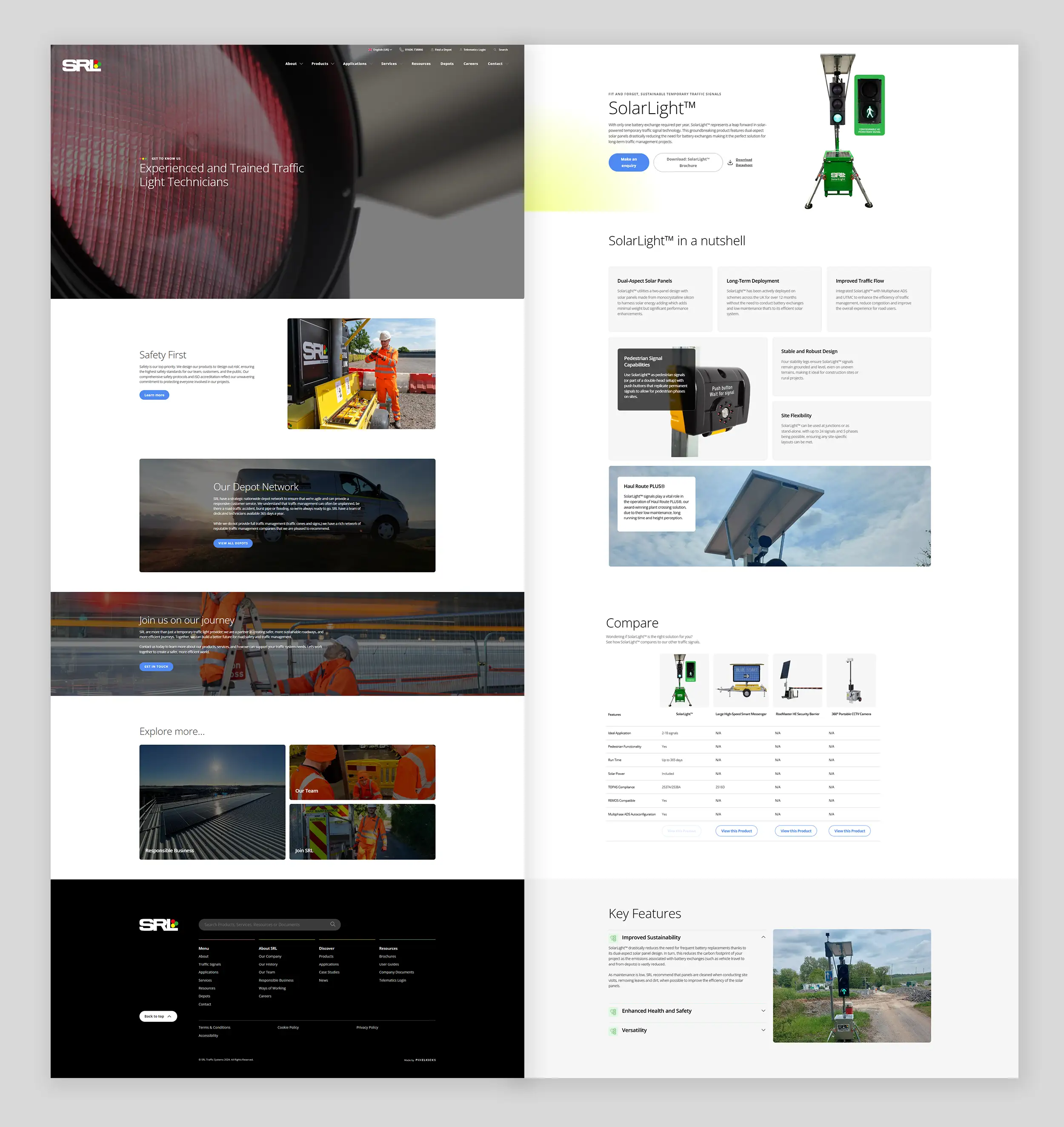Click the Download Datasheet link

click(x=744, y=162)
